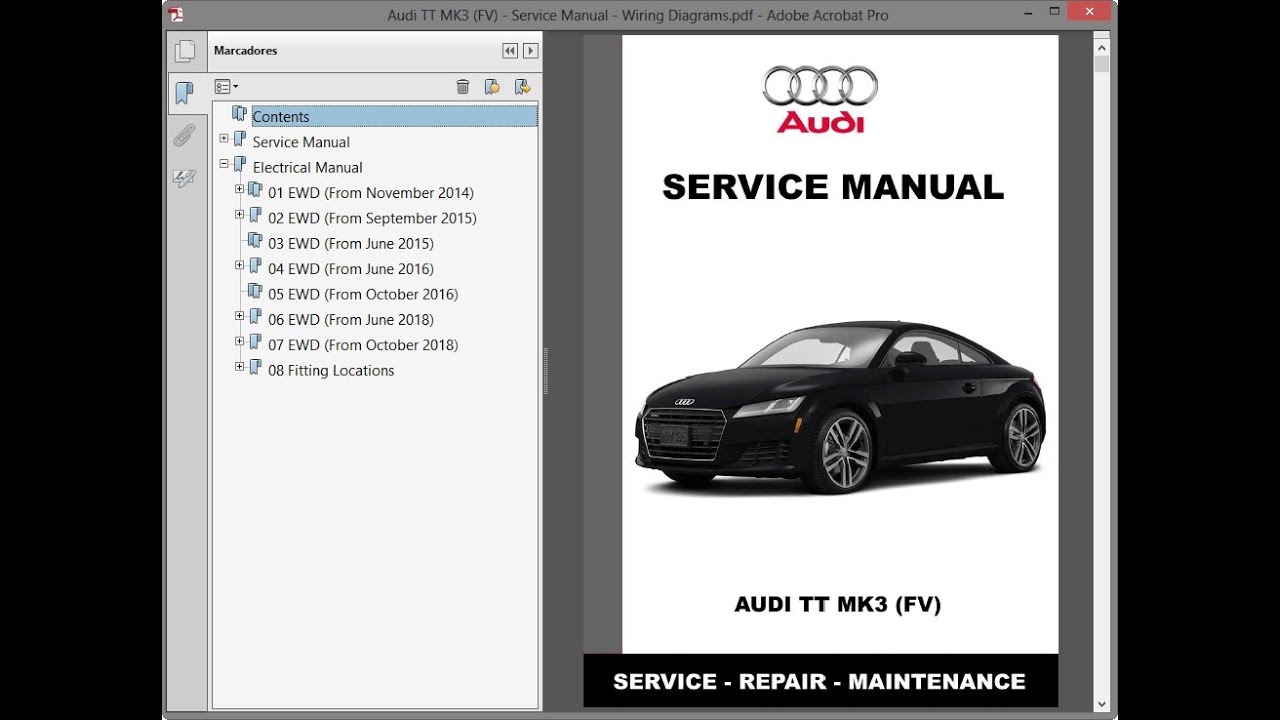Open the Attachments paperclip panel
Viewport: 1280px width, 720px height.
(184, 136)
